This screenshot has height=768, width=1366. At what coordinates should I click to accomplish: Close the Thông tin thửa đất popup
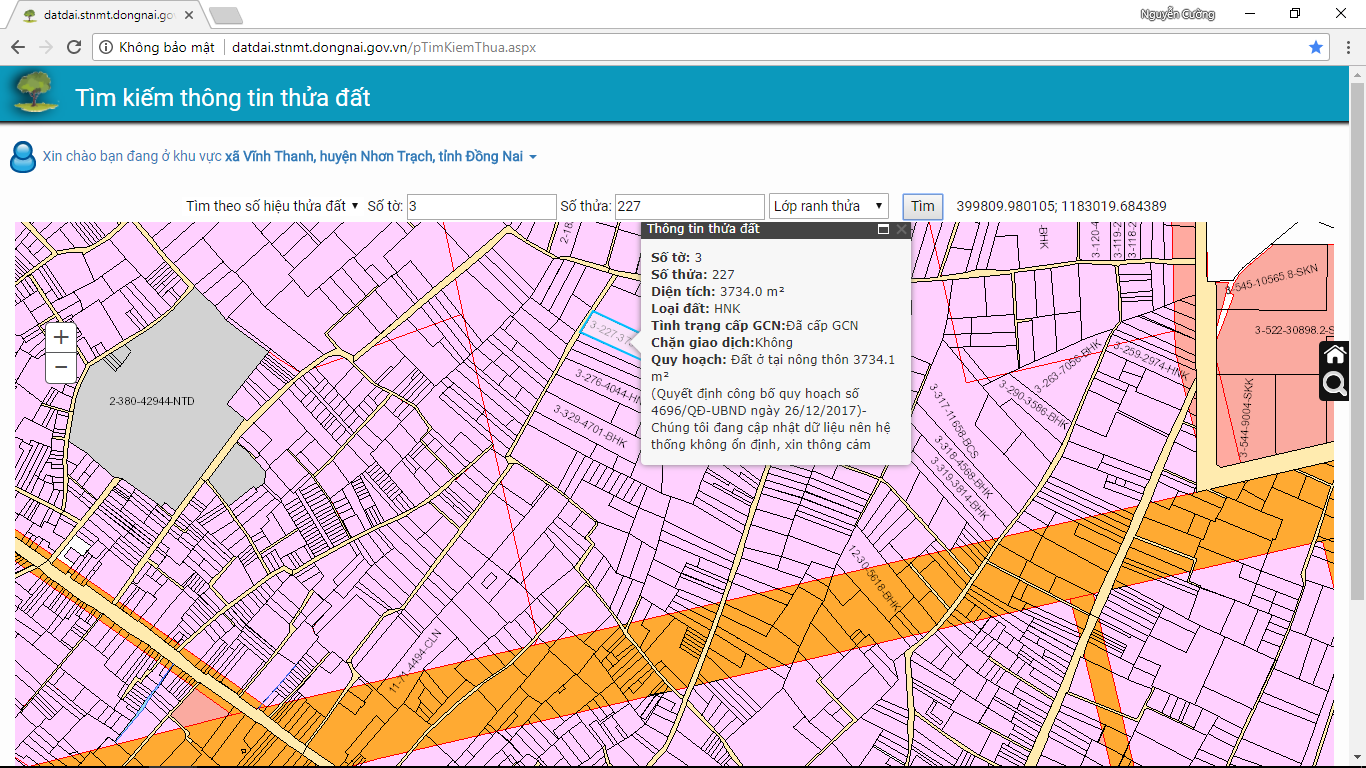901,229
